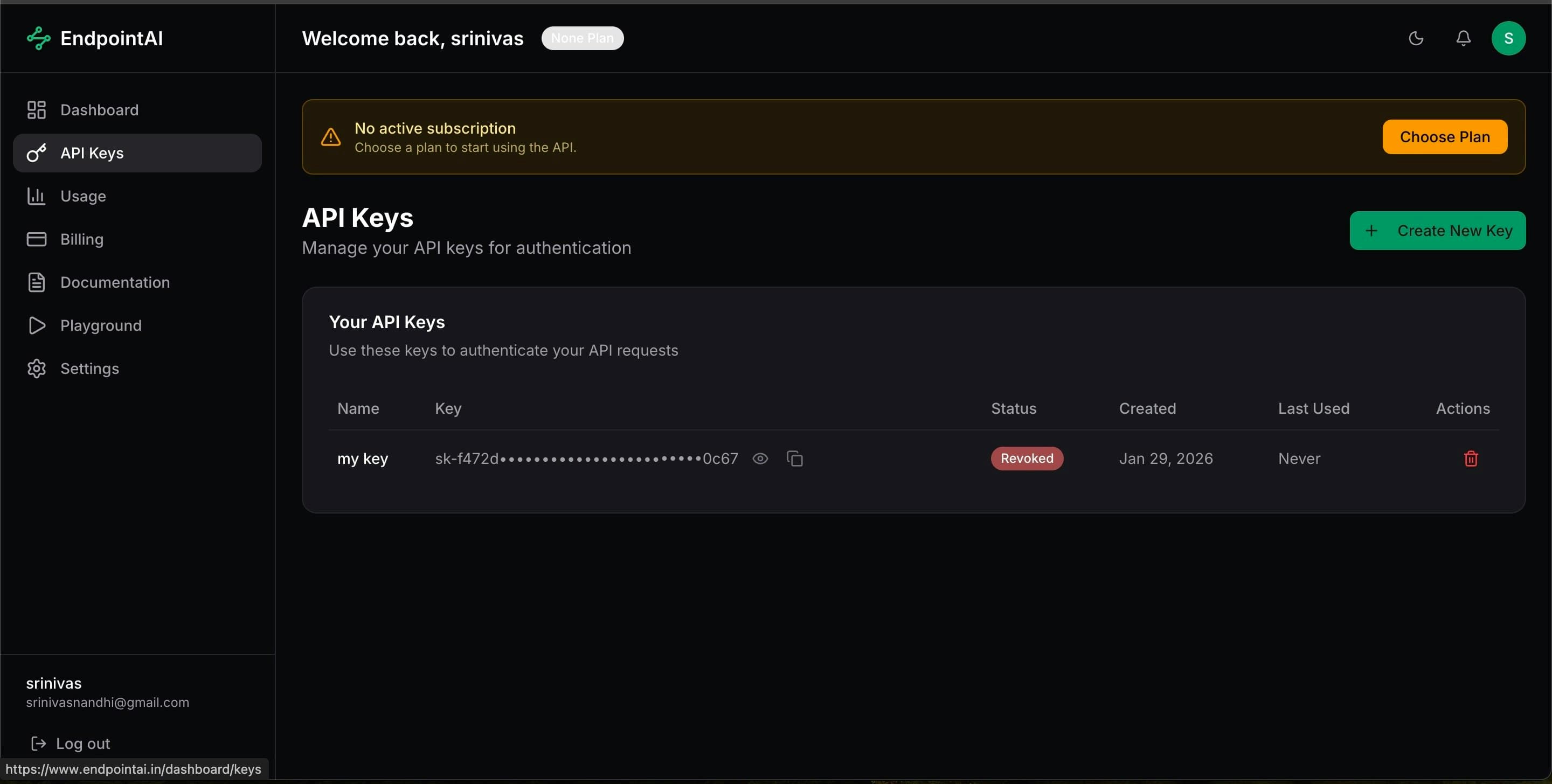
Task: Click Choose Plan in the subscription banner
Action: click(x=1444, y=136)
